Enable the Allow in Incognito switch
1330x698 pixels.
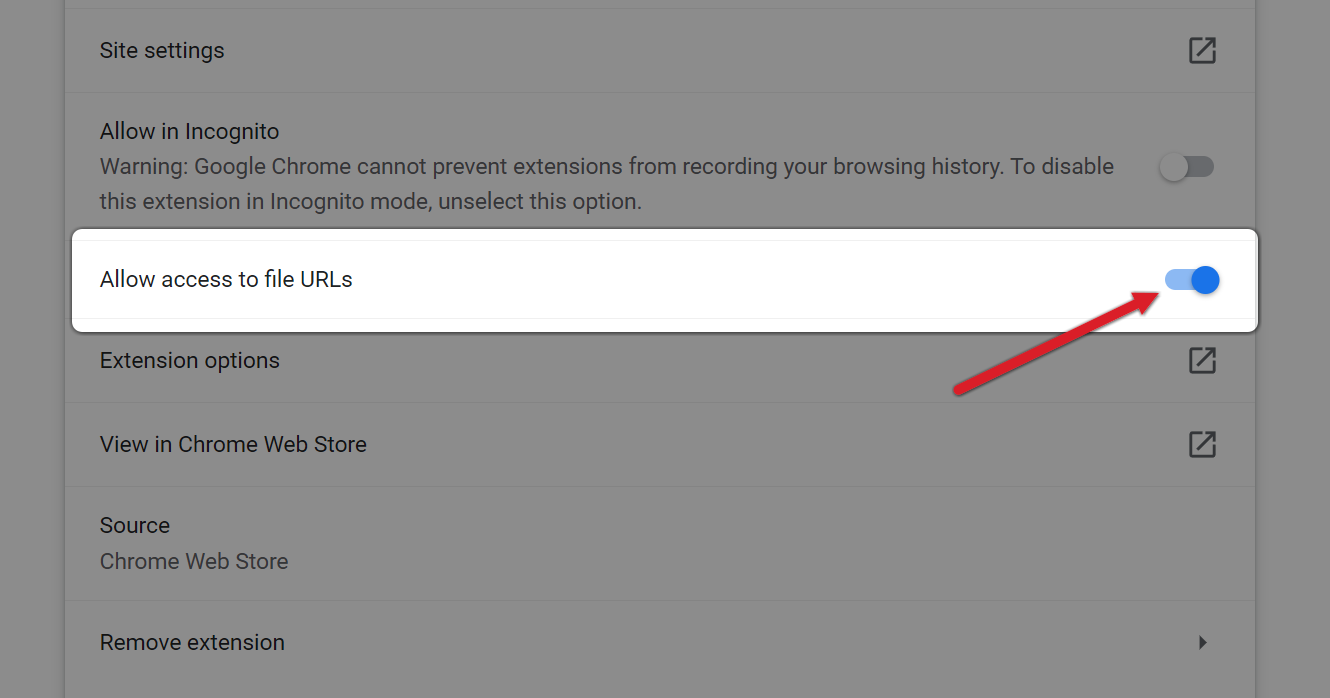pos(1187,167)
